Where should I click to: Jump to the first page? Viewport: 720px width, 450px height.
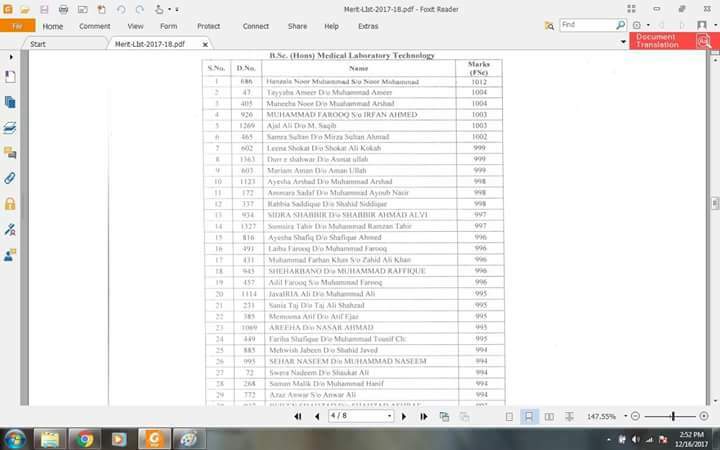[298, 416]
